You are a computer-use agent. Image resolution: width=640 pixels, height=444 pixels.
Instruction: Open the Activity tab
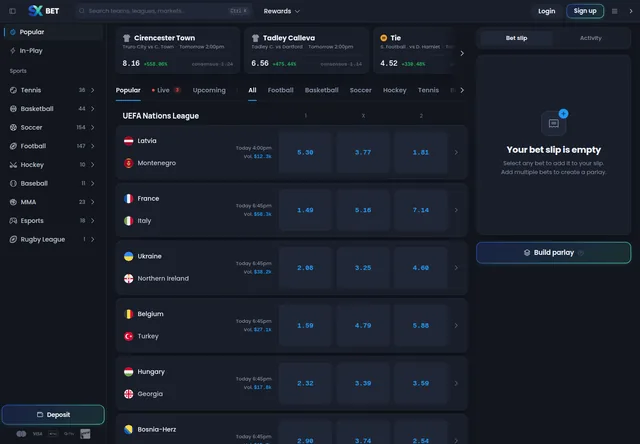[591, 38]
